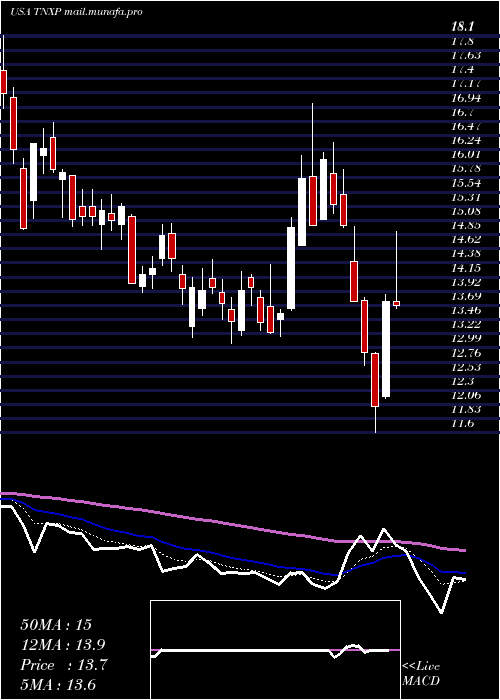Screen dimensions: 500x700
Task: Click the 12.99 price axis label
Action: click(x=466, y=339)
